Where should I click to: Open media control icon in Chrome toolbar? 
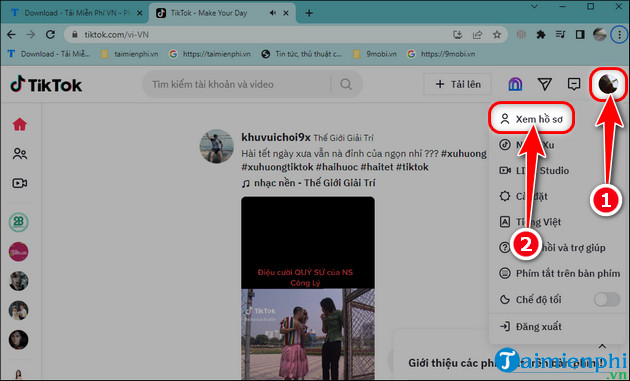(x=560, y=35)
